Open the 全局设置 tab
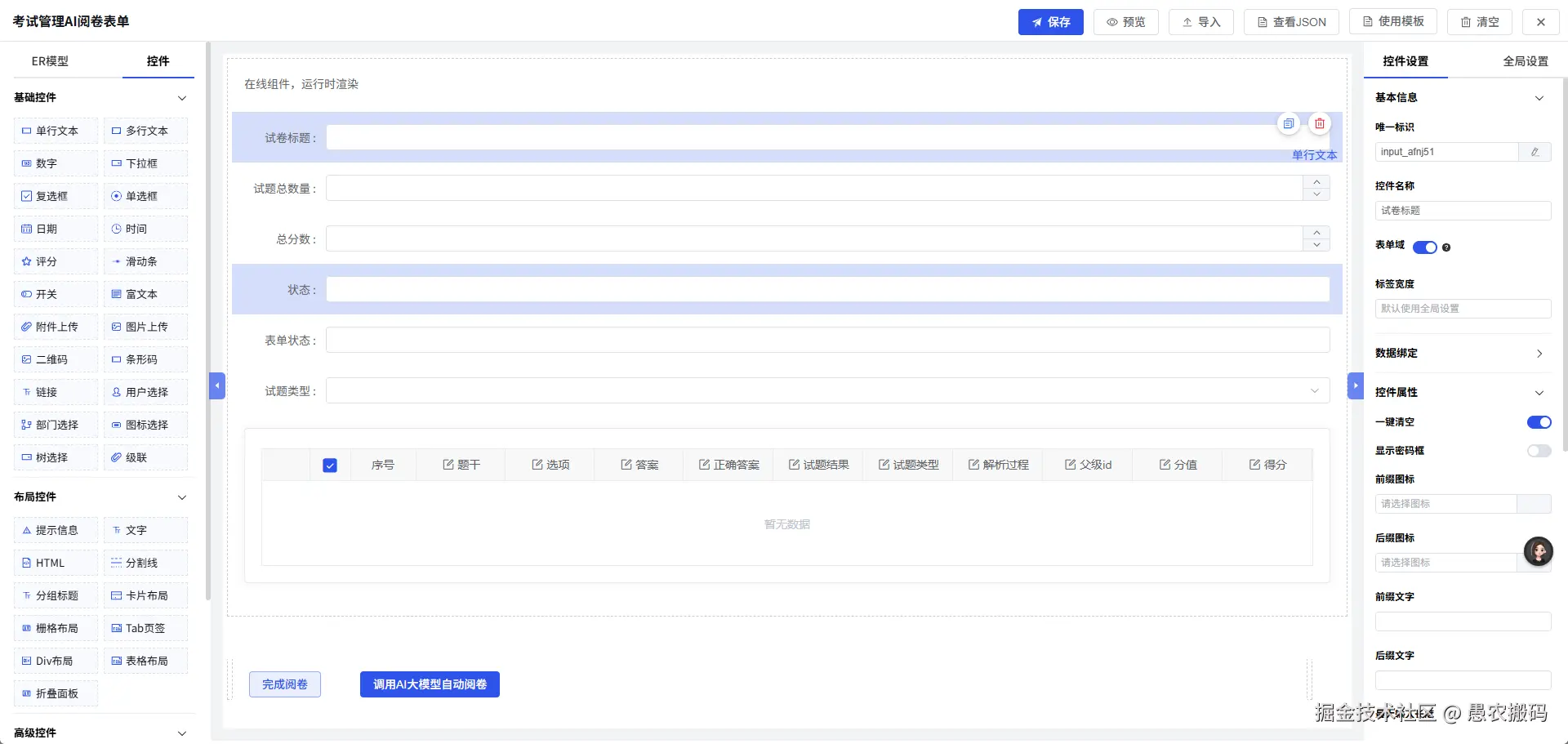The image size is (1568, 744). click(1526, 61)
